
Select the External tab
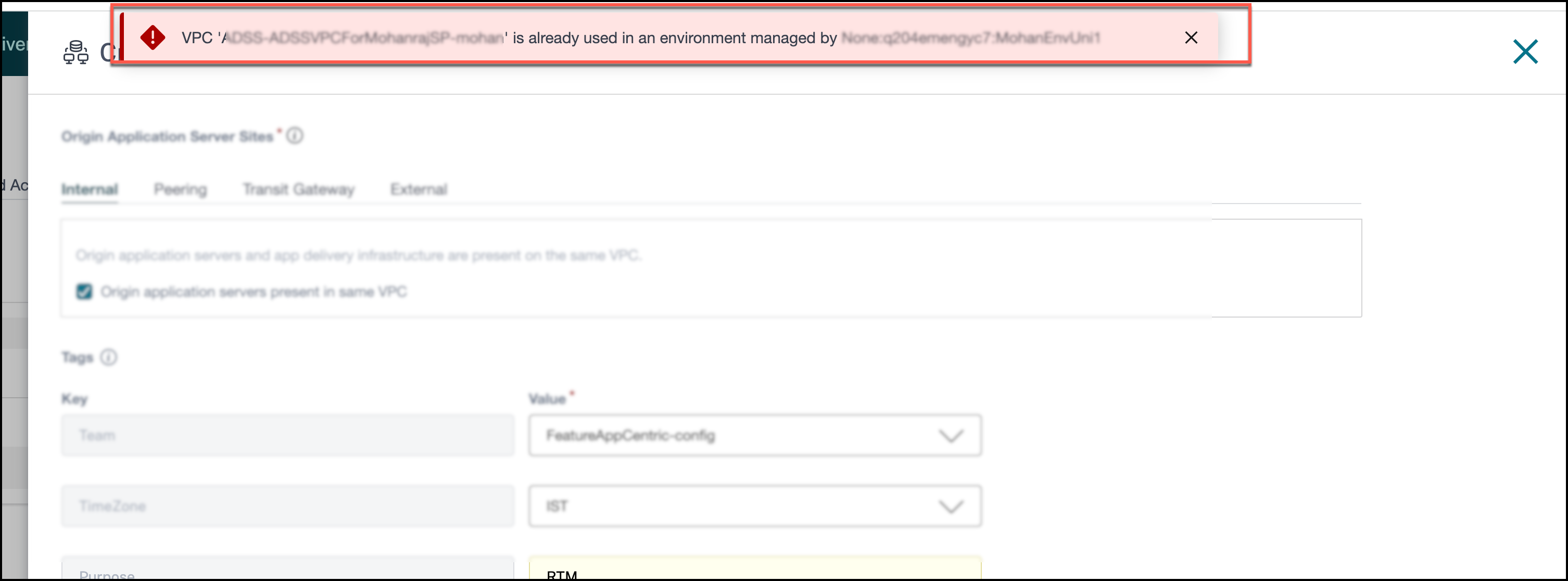(x=419, y=190)
